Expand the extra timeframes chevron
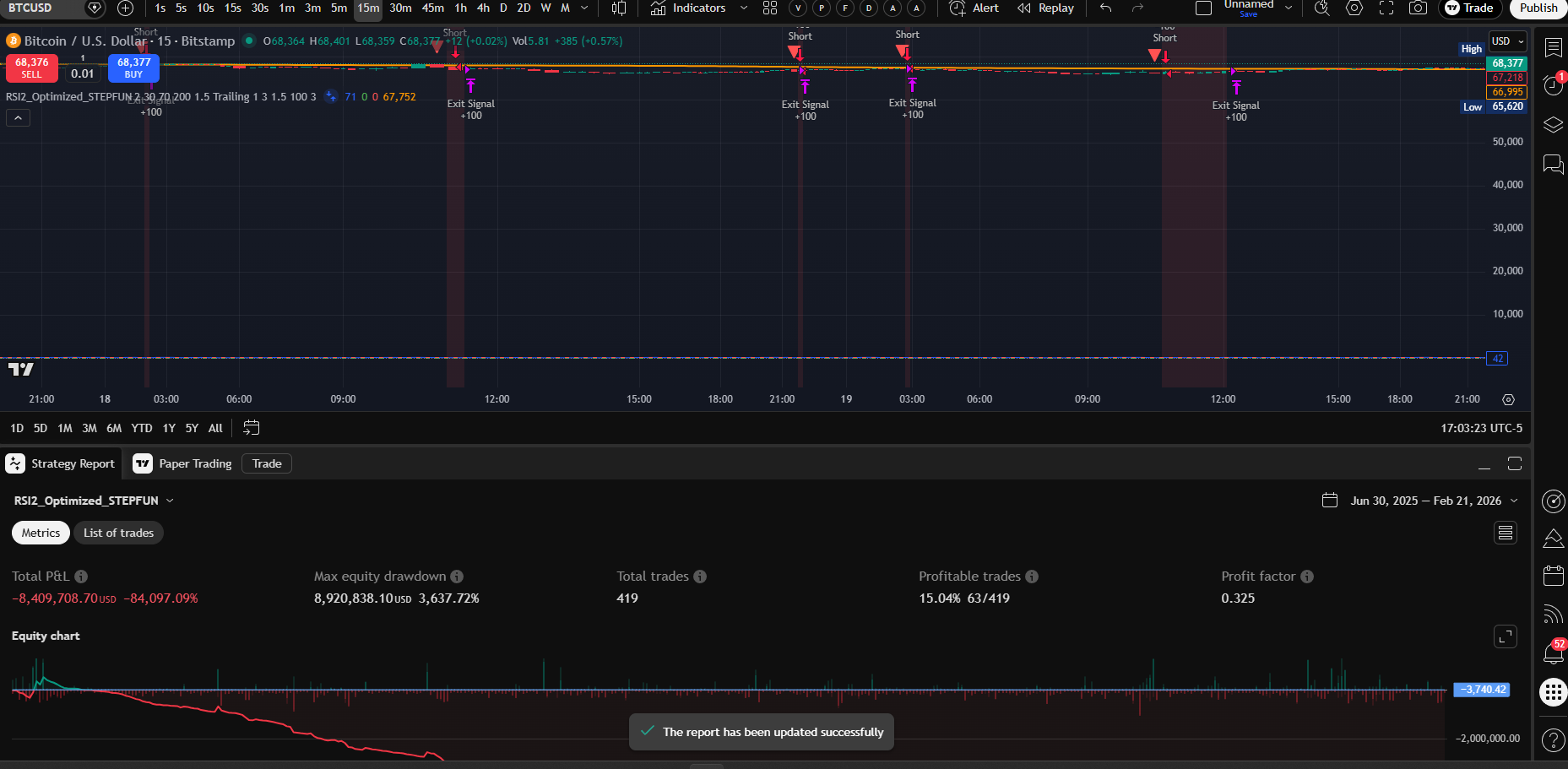 [583, 9]
